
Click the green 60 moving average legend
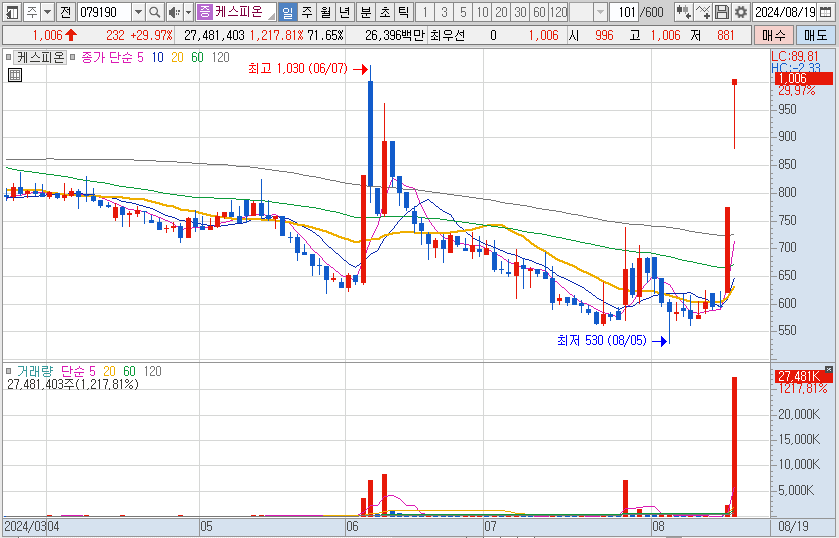tap(197, 57)
